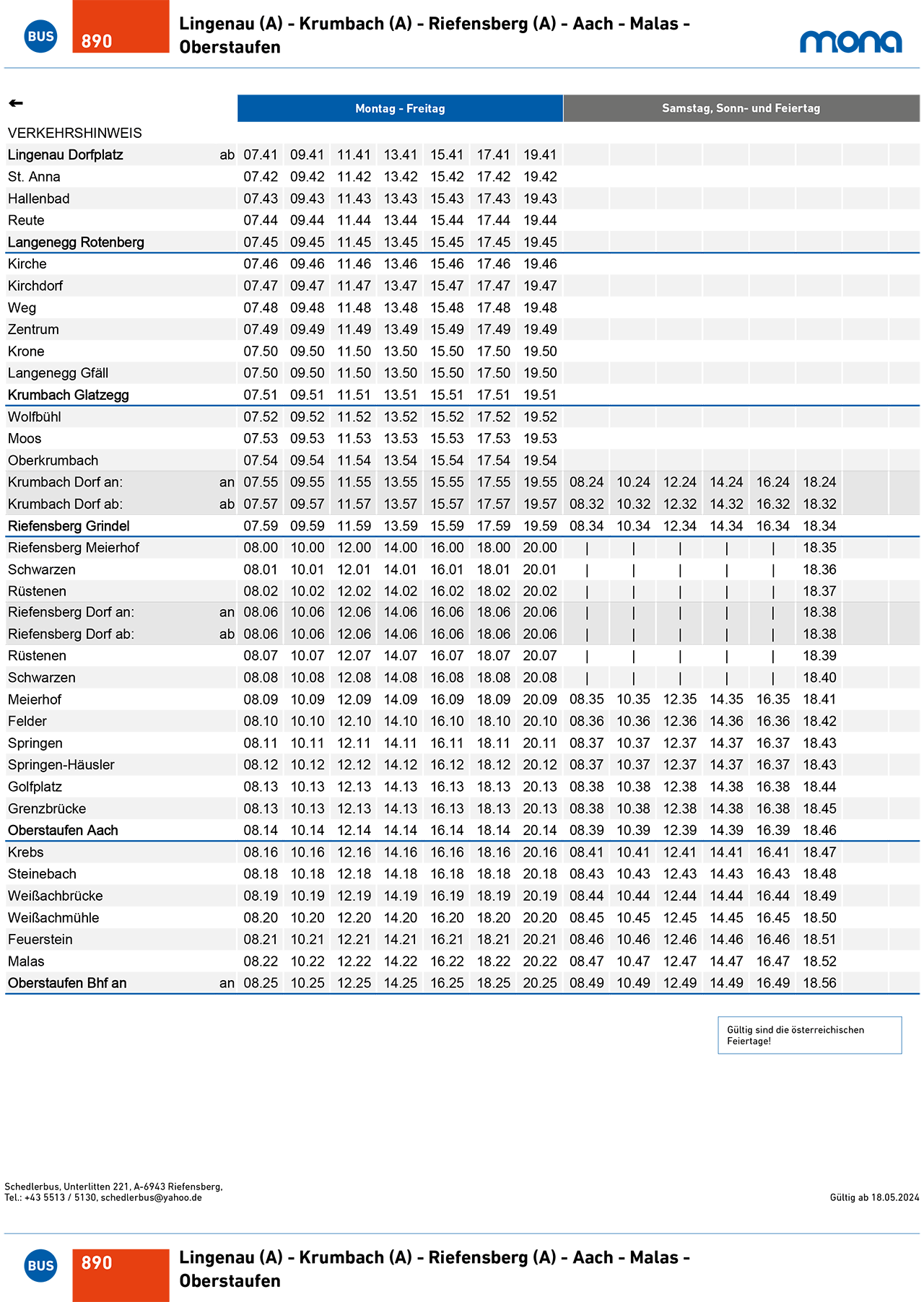Click the Zentrum stop name
This screenshot has width=924, height=1302.
[x=33, y=329]
